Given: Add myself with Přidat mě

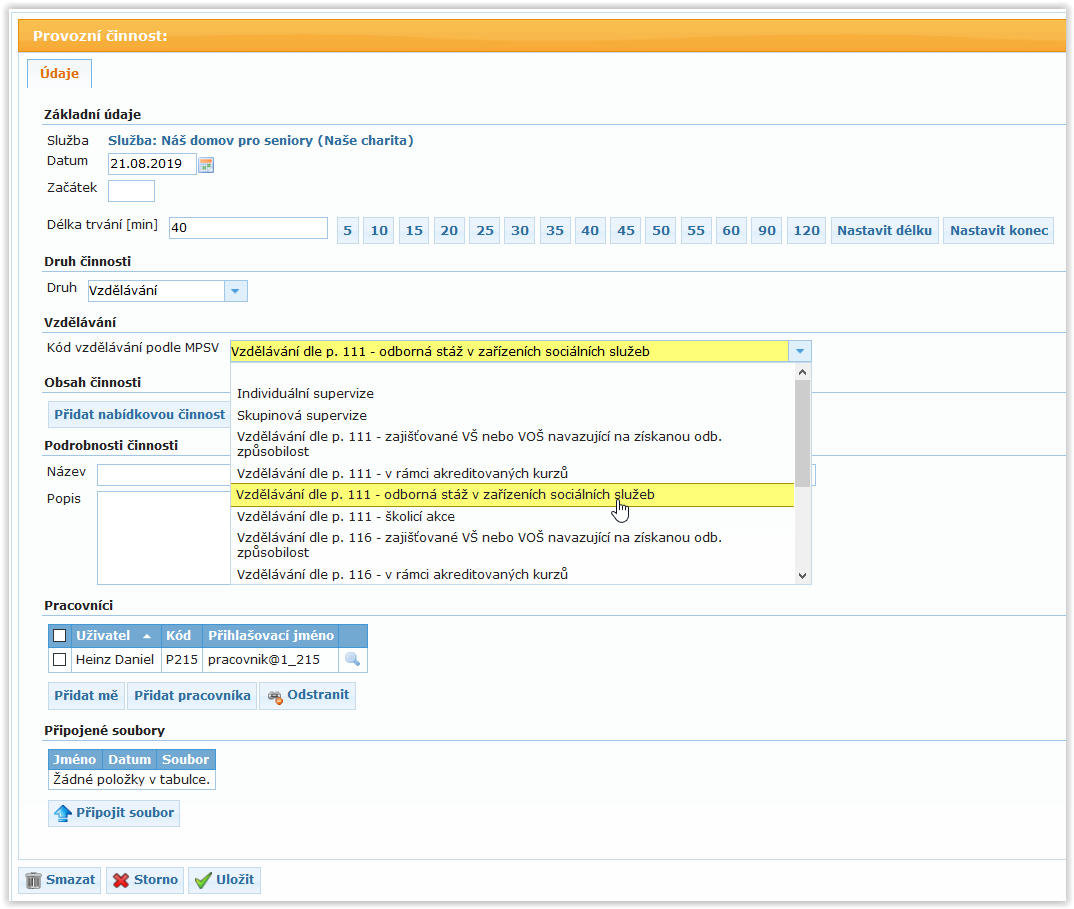Looking at the screenshot, I should pyautogui.click(x=86, y=695).
